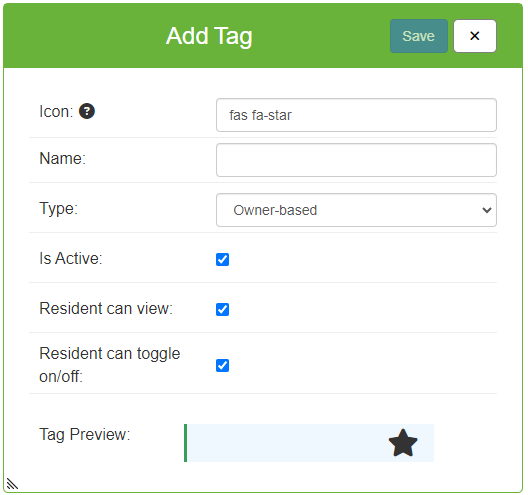Expand the Type chevron arrow

487,210
